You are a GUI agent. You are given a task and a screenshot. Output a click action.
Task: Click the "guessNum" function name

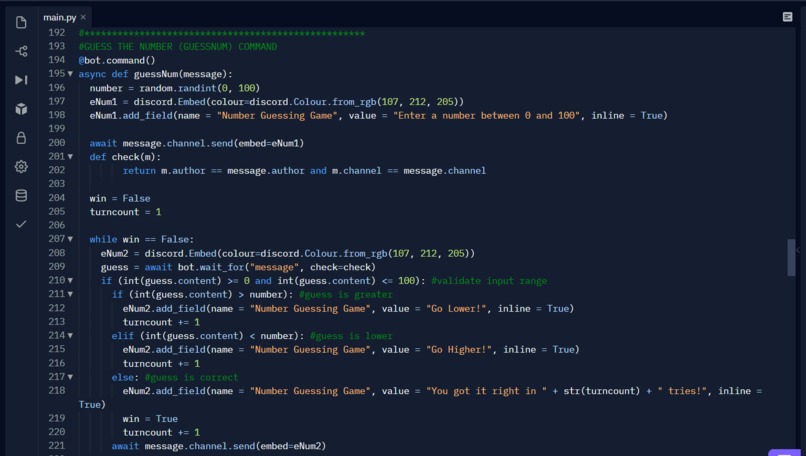click(x=156, y=75)
